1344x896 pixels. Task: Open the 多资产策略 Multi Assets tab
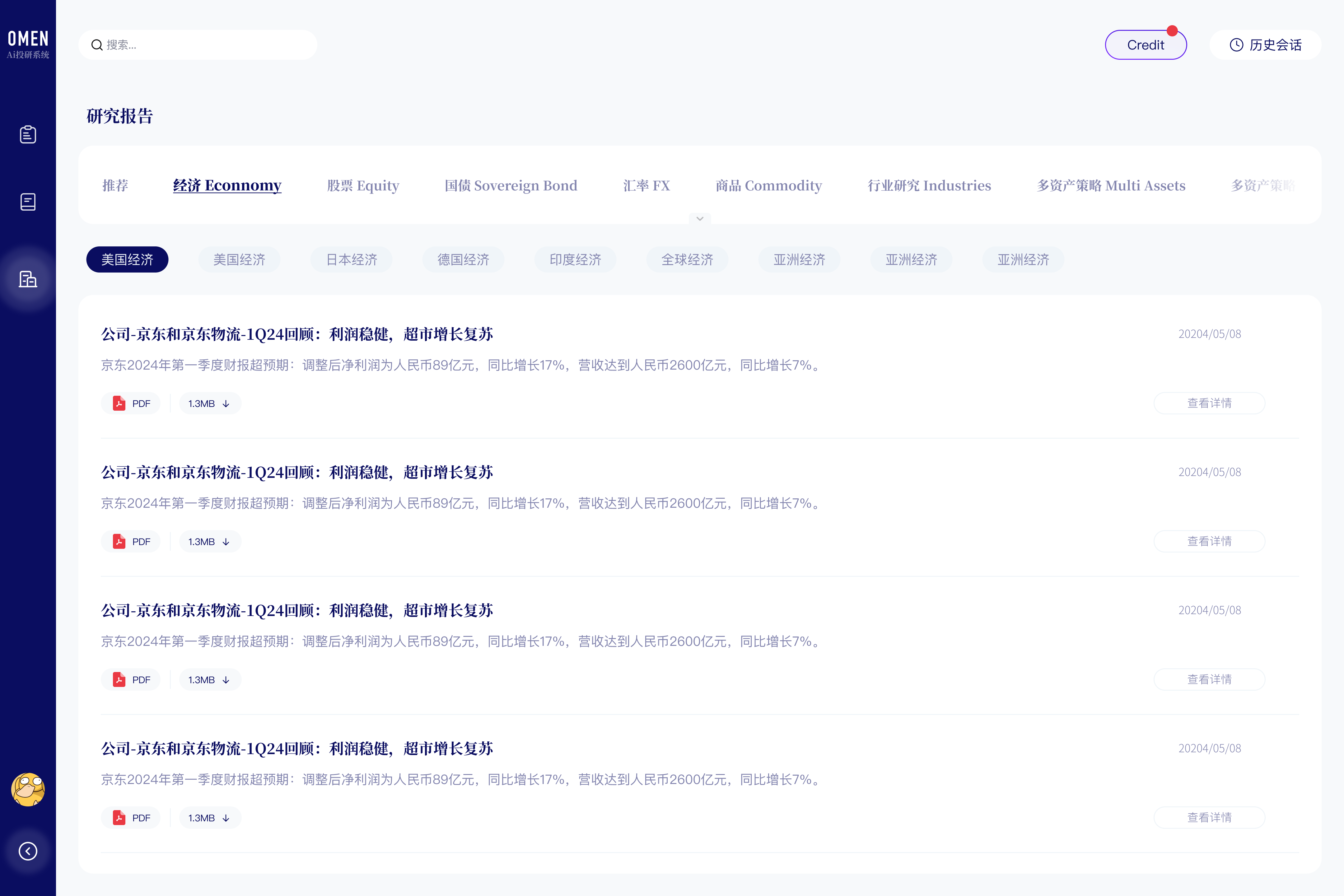click(x=1111, y=185)
